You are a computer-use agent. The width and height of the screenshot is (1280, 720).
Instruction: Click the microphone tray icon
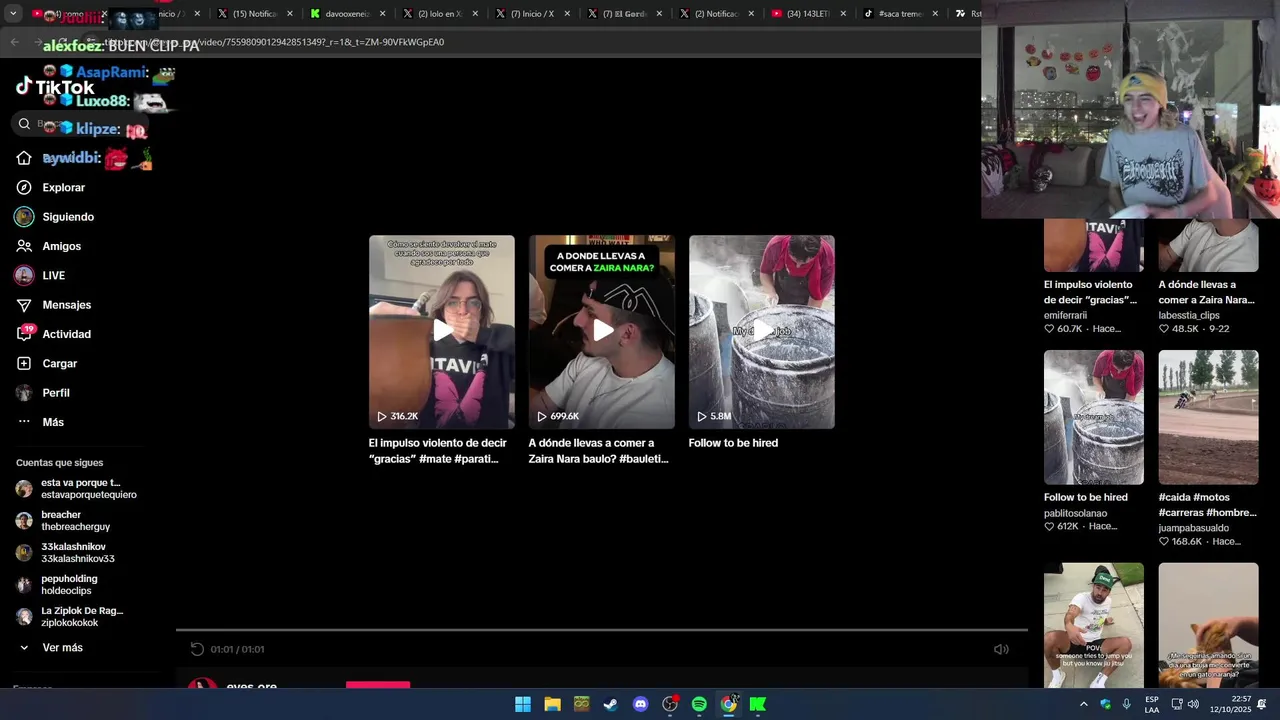[1126, 704]
